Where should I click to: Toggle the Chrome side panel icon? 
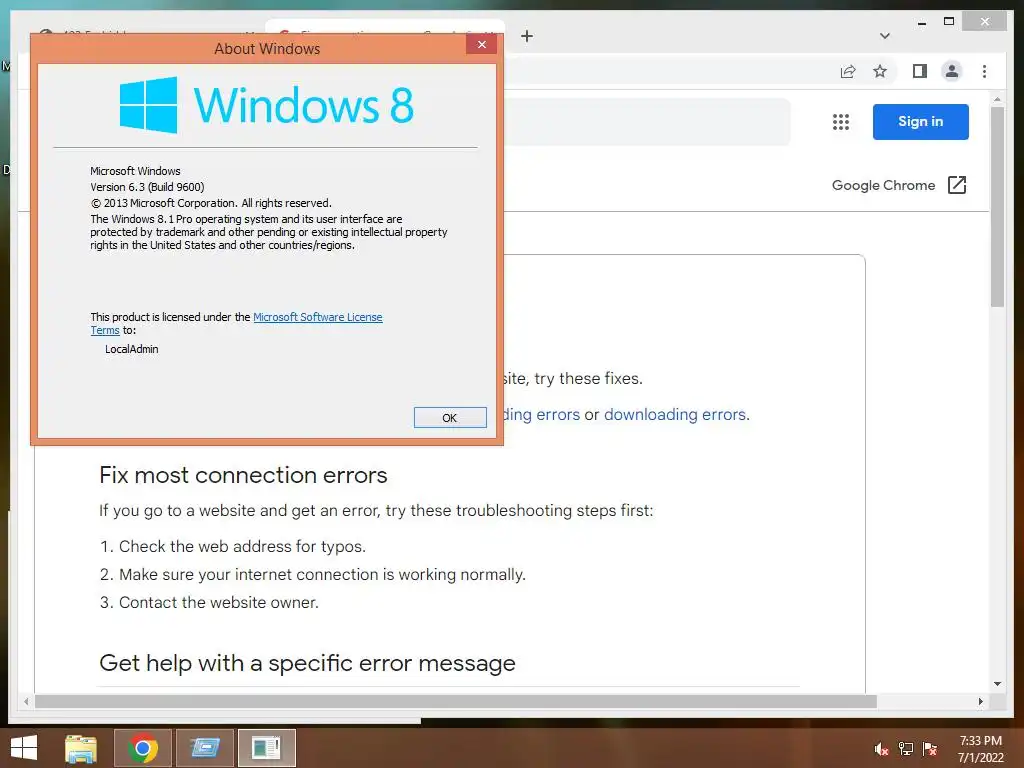tap(920, 71)
